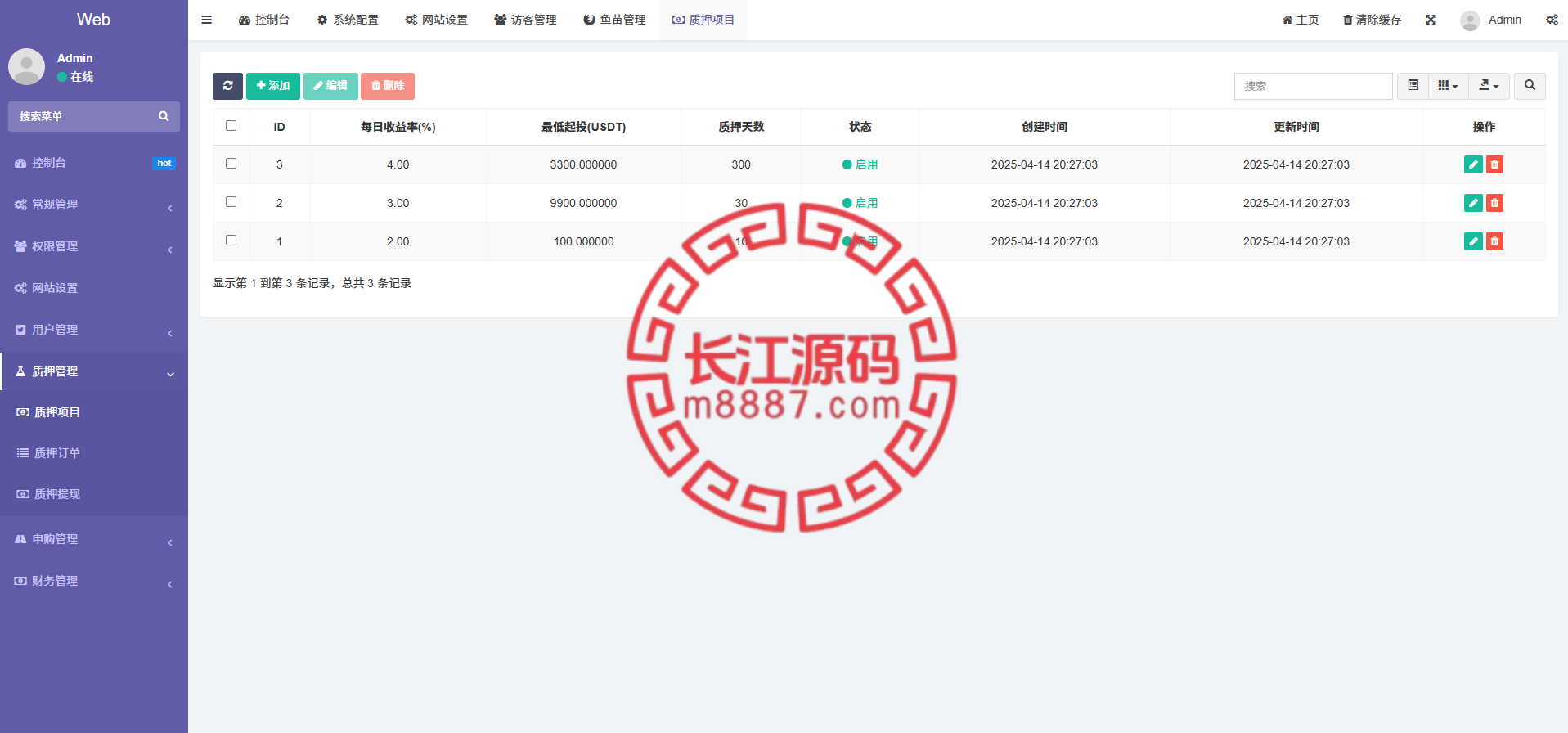Click 清除缓存 to clear cache

[1372, 20]
